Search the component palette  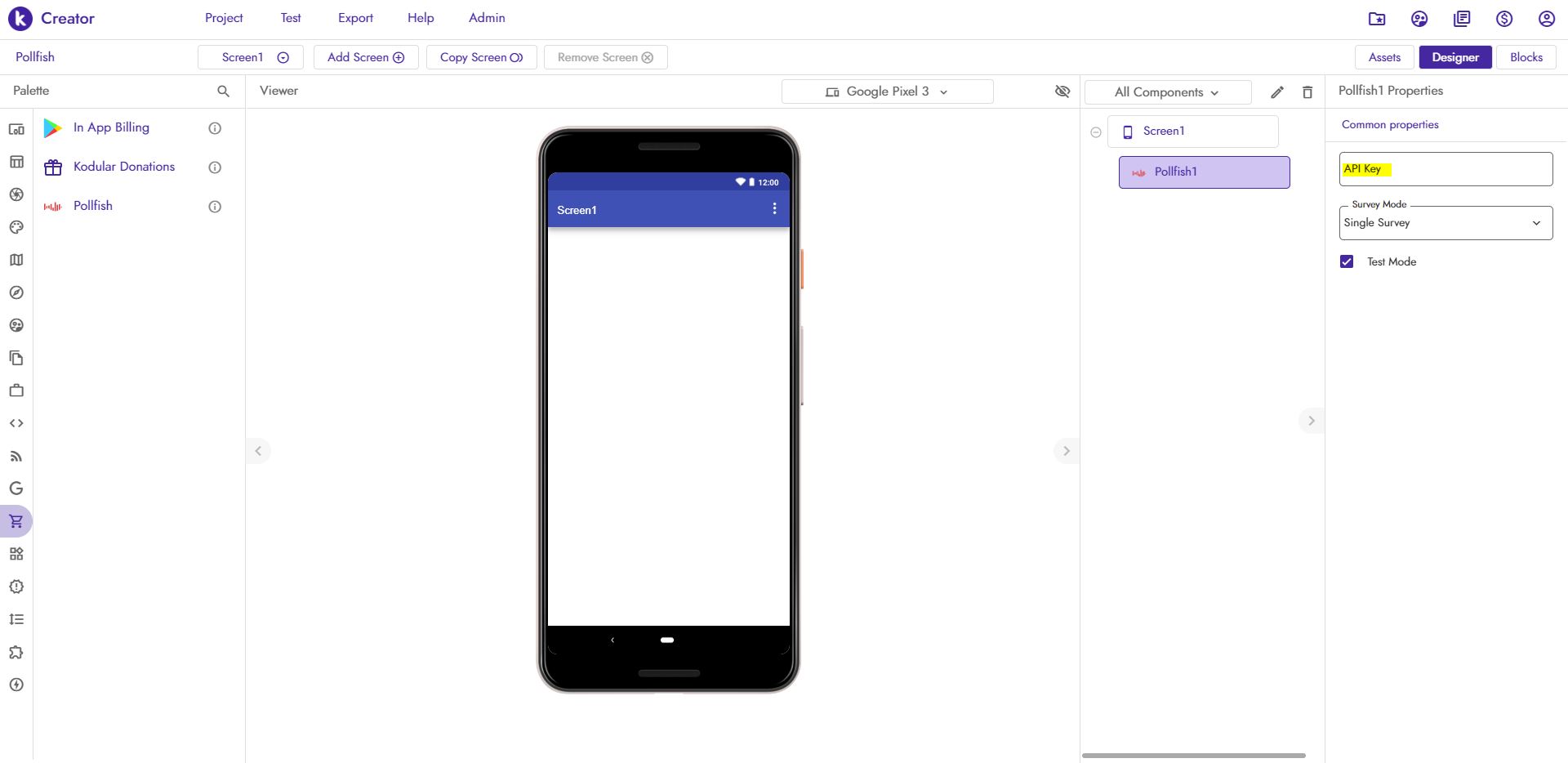(223, 91)
